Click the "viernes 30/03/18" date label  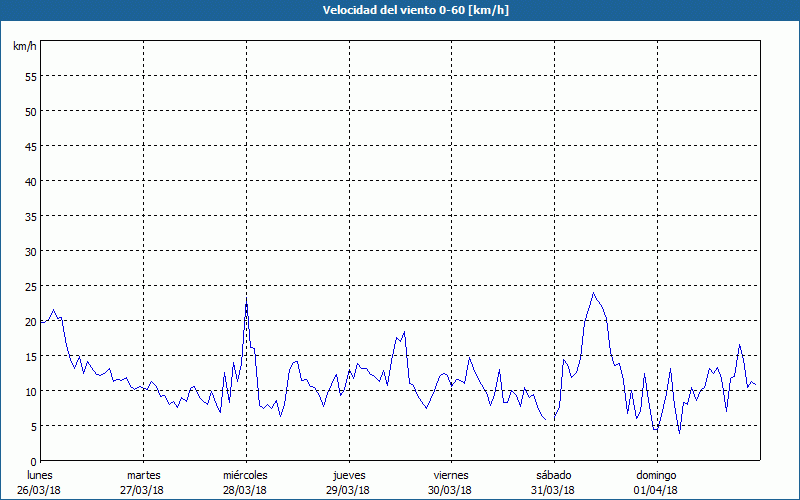point(450,482)
